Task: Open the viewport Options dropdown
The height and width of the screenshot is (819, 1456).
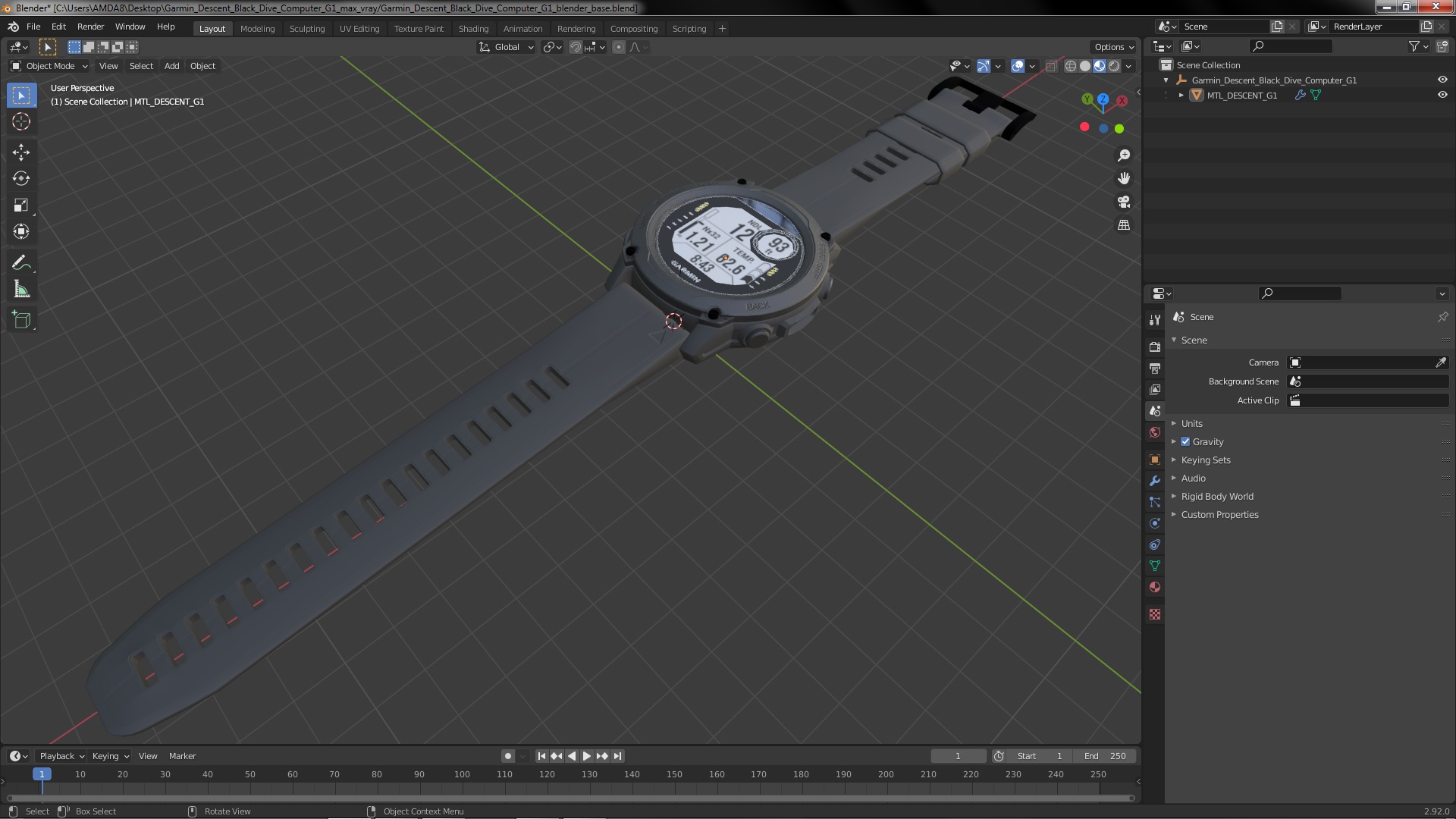Action: [1114, 47]
